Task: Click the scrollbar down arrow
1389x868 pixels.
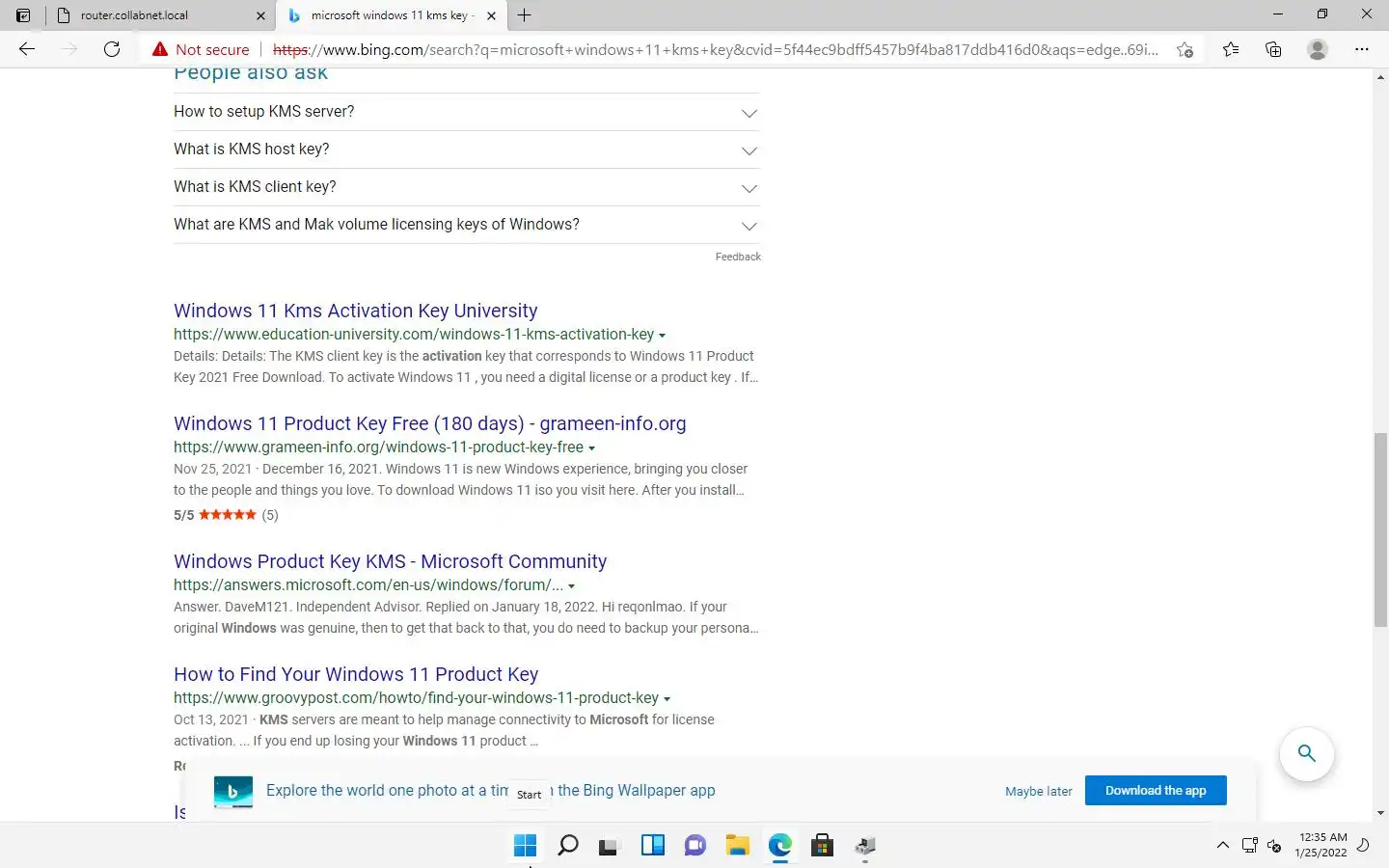Action: [1380, 814]
